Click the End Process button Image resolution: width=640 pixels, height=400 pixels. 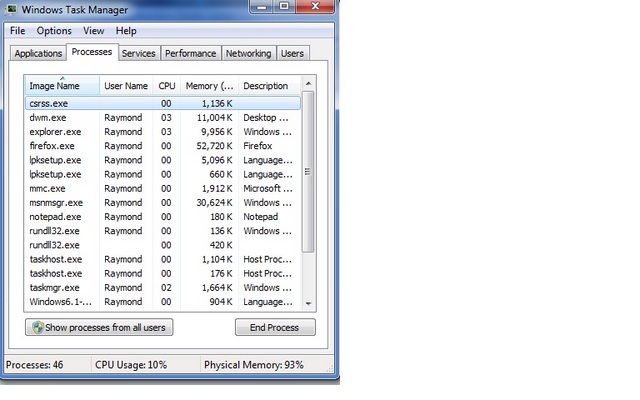point(275,327)
